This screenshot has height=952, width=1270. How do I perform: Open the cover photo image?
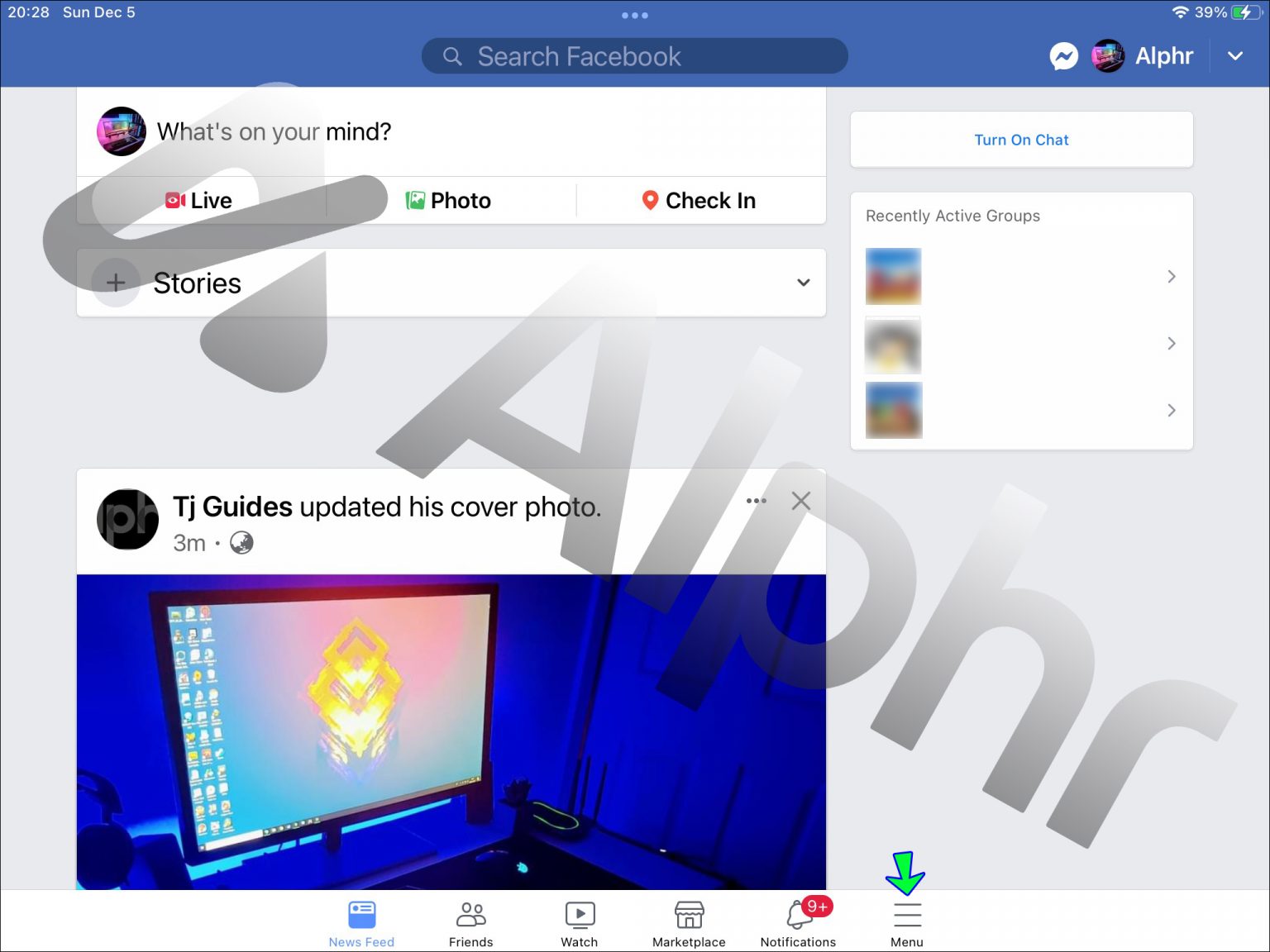pyautogui.click(x=451, y=732)
